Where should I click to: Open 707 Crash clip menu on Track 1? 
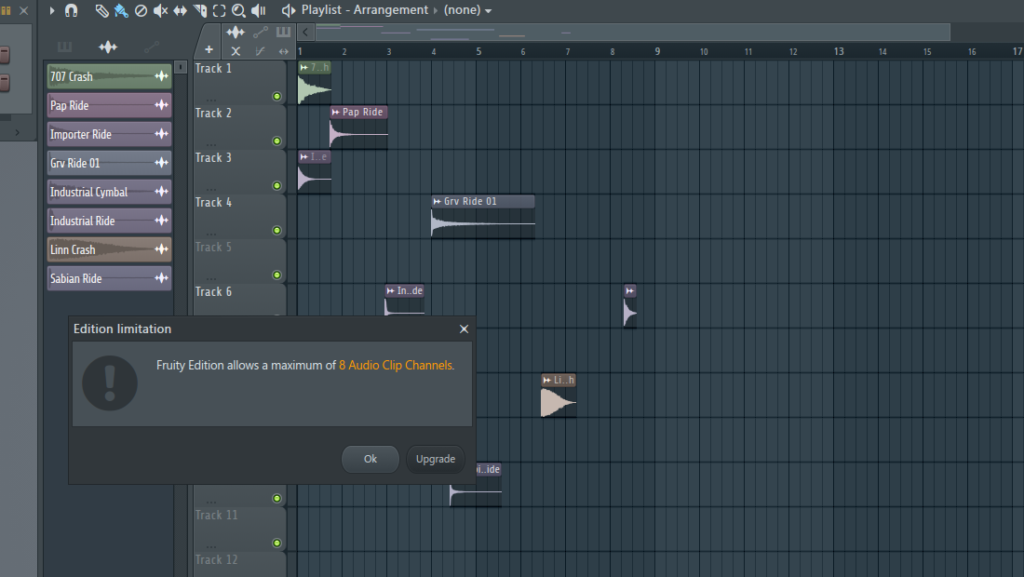tap(304, 67)
